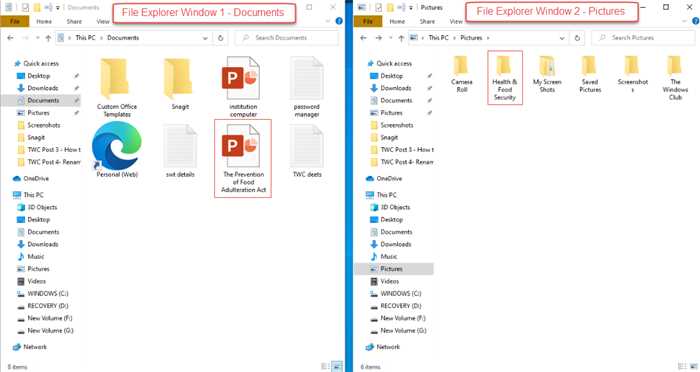Screen dimensions: 700x372
Task: Open the File tab in Documents window
Action: pos(15,21)
